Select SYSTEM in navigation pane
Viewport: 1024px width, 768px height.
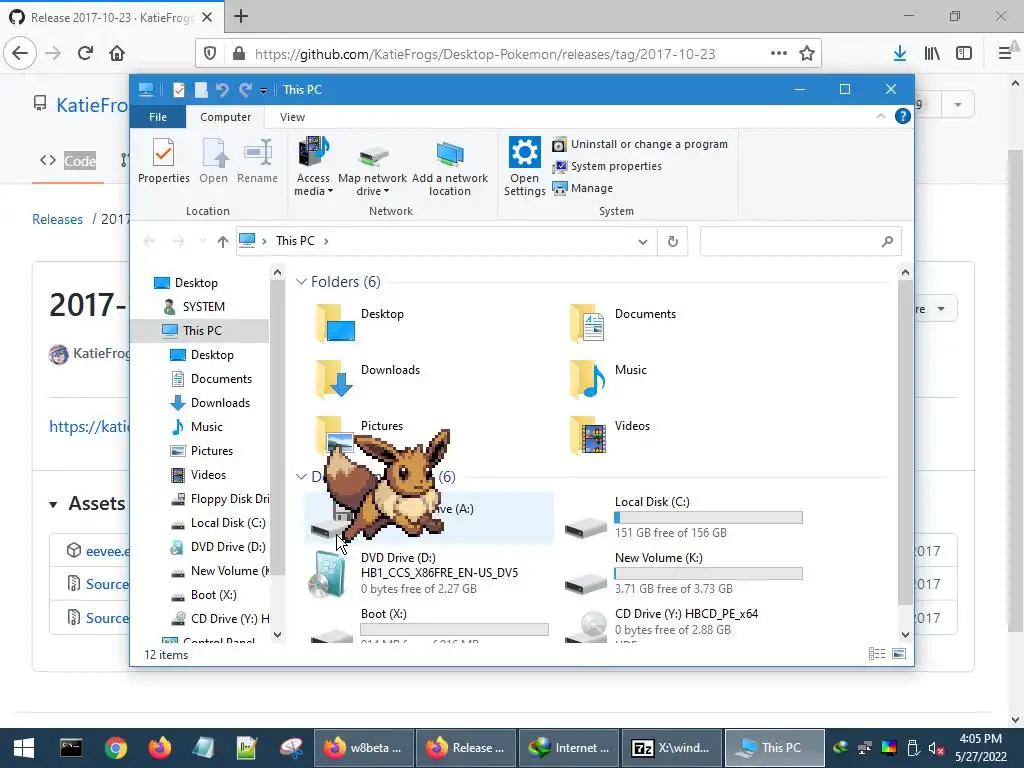pyautogui.click(x=203, y=306)
